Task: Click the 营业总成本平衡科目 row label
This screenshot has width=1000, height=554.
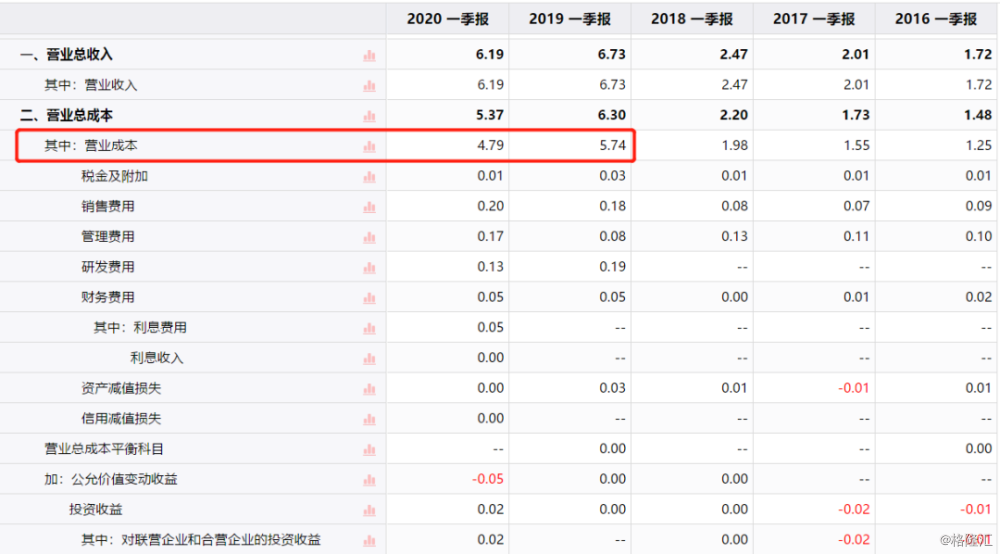Action: [104, 449]
